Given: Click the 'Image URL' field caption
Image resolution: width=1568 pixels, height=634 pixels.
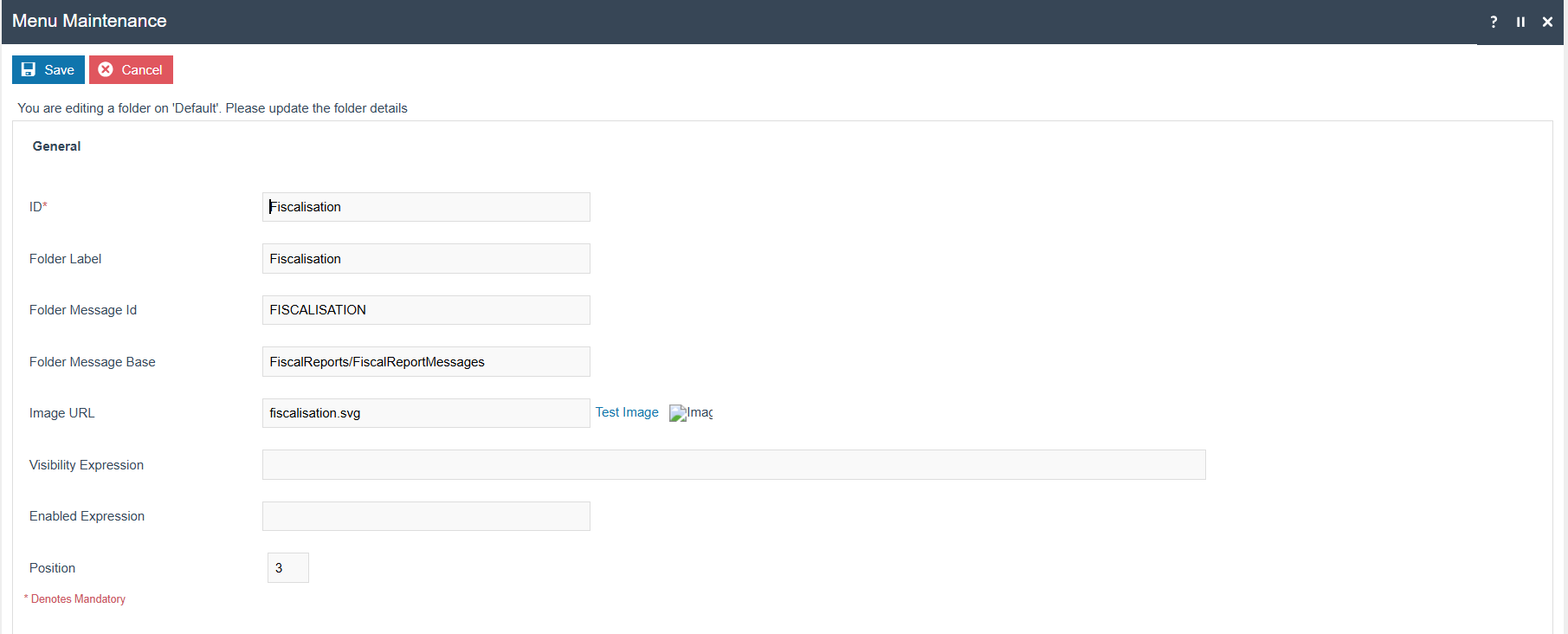Looking at the screenshot, I should click(61, 413).
